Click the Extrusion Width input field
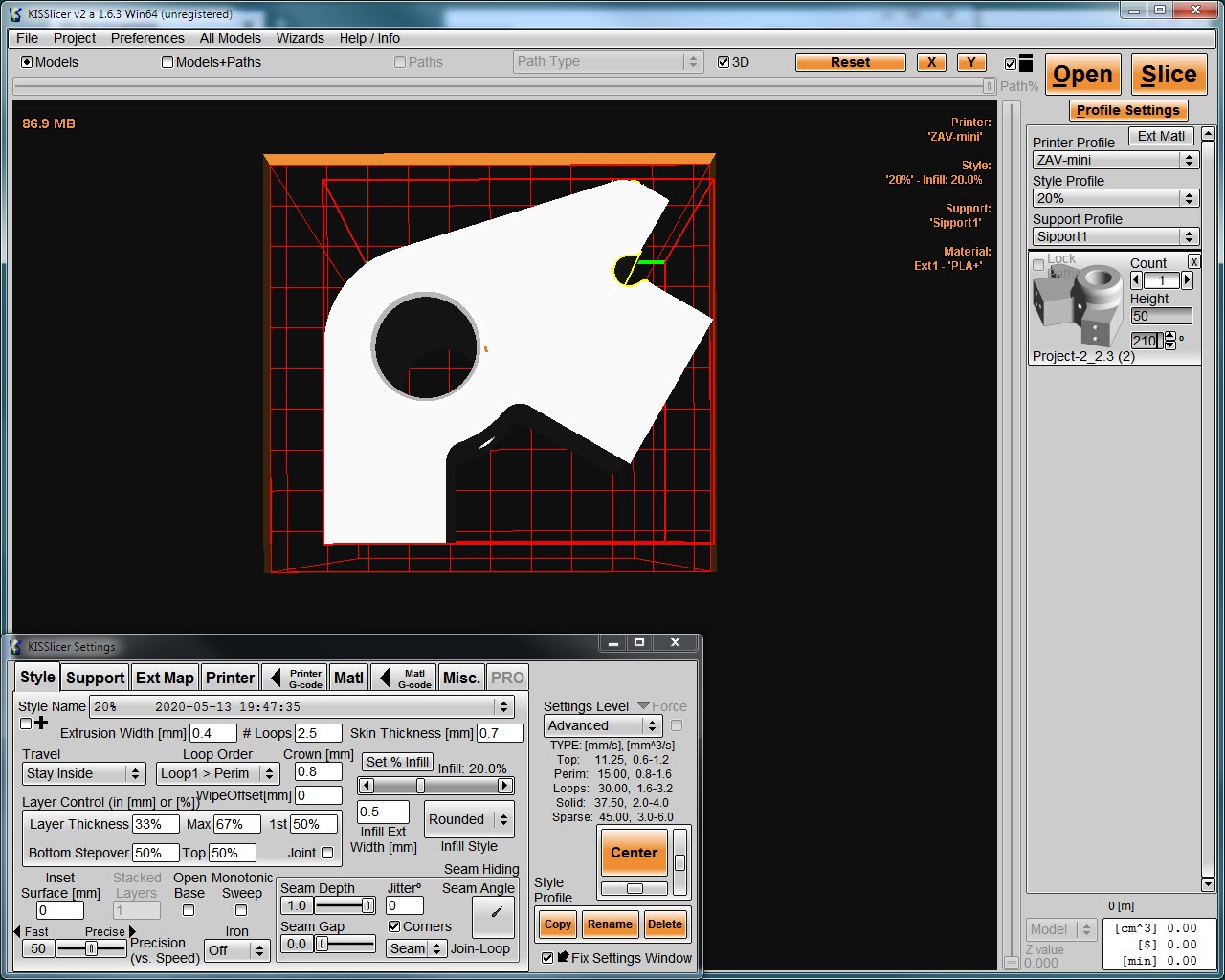The width and height of the screenshot is (1225, 980). click(x=212, y=733)
